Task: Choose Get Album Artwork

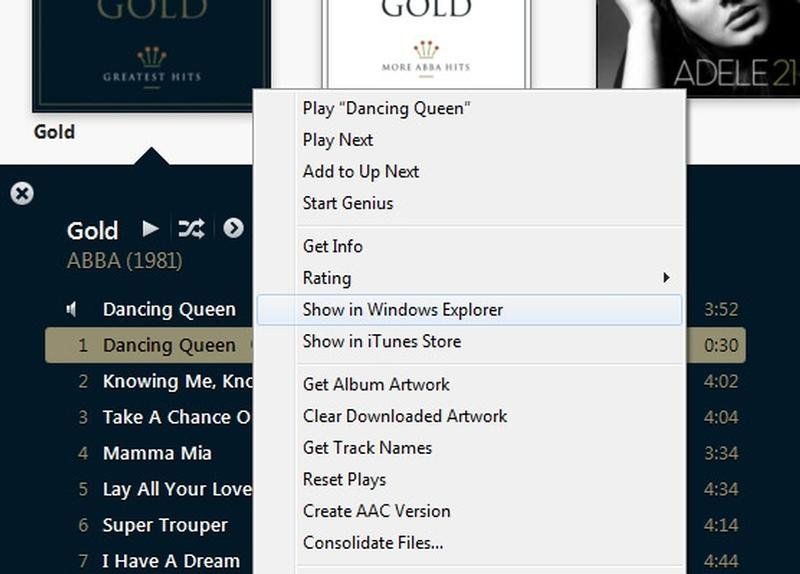Action: [x=469, y=384]
